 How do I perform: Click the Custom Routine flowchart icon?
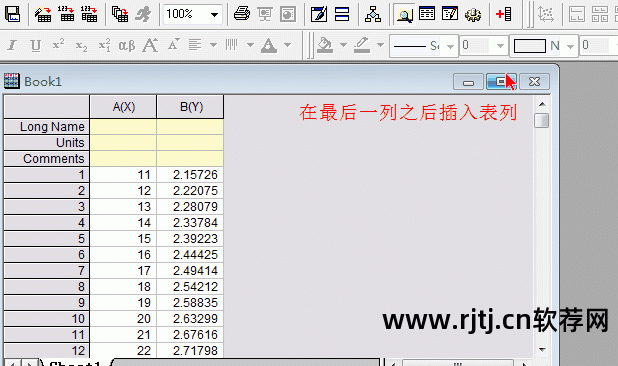click(x=372, y=14)
